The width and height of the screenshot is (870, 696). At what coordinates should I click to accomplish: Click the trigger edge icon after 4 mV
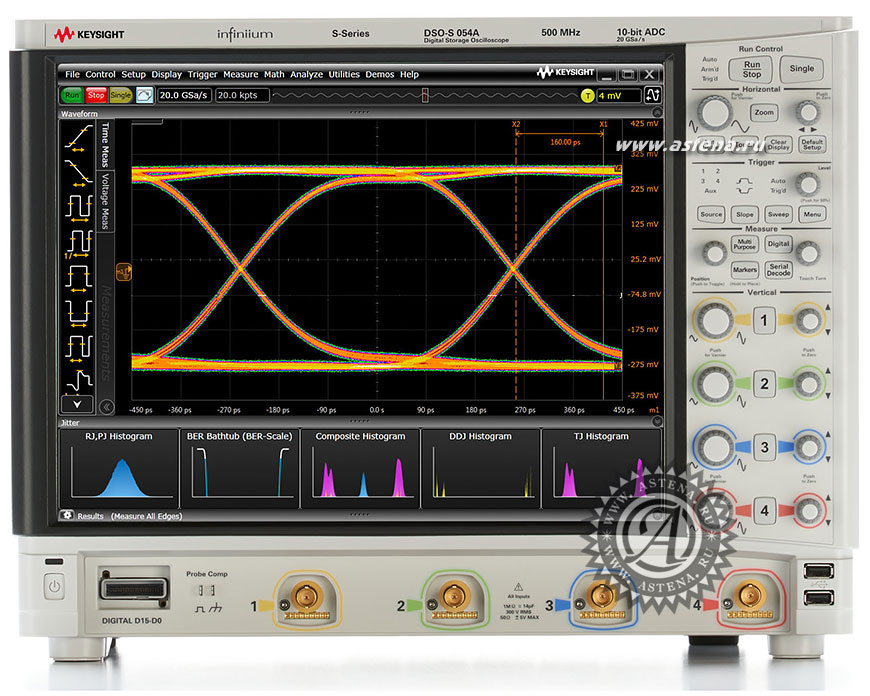coord(652,95)
